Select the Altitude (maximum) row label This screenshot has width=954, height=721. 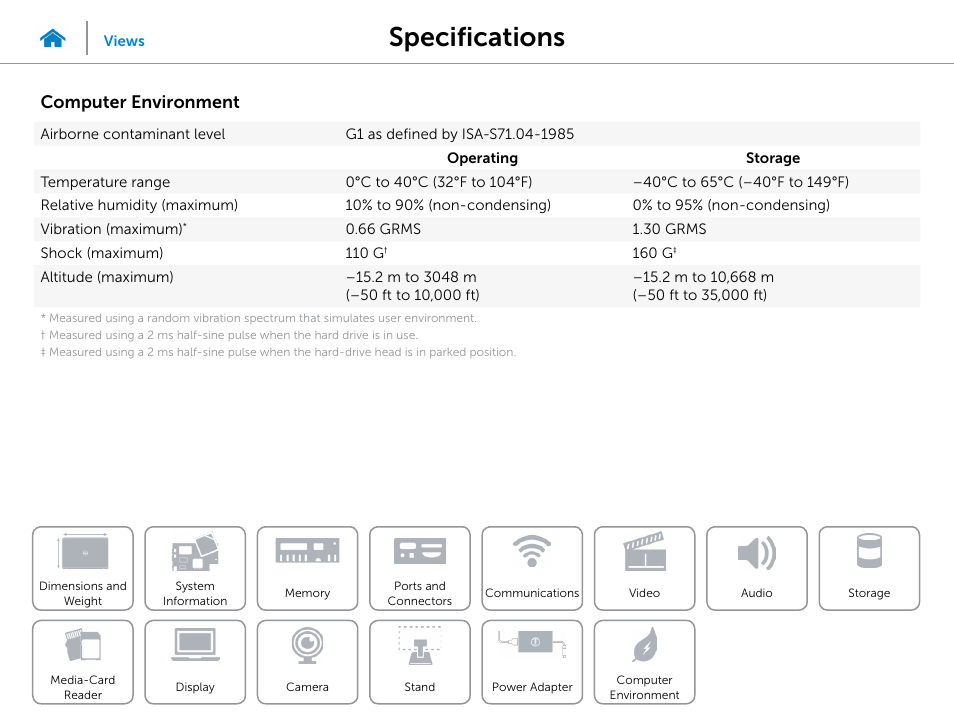[107, 277]
